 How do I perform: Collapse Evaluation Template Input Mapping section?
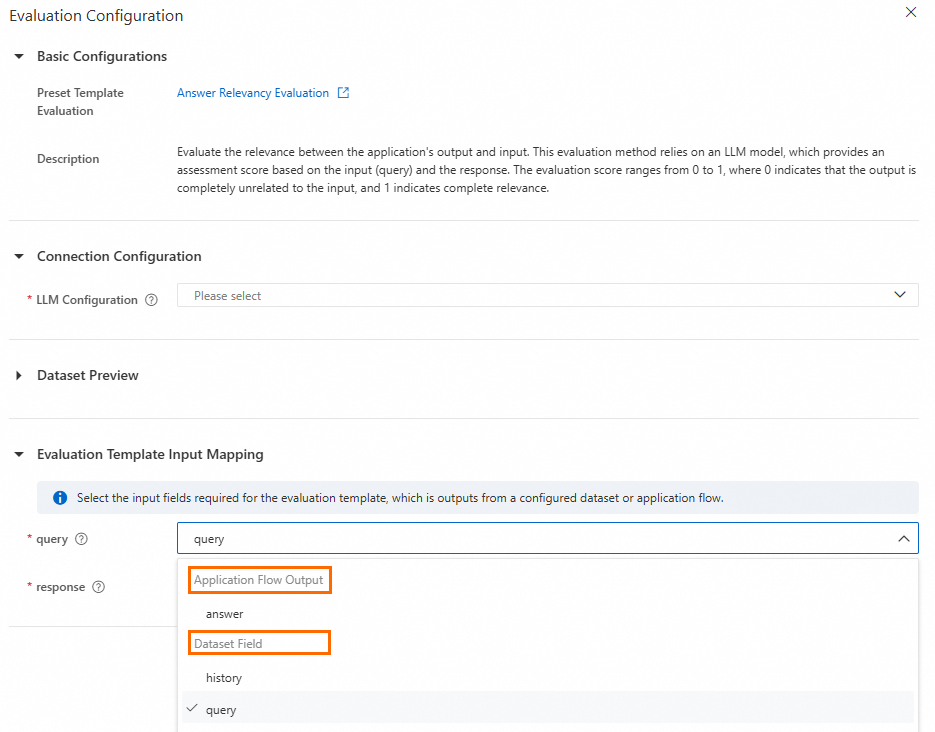click(x=19, y=454)
